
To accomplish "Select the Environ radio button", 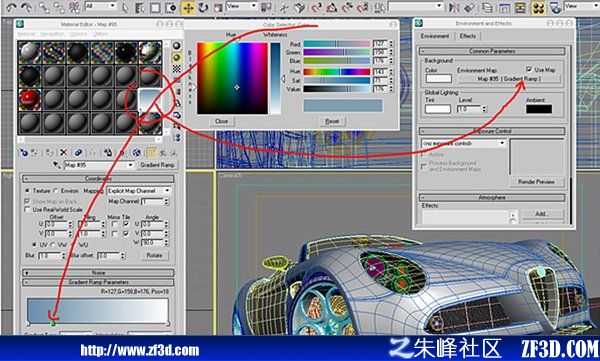I will click(x=56, y=191).
